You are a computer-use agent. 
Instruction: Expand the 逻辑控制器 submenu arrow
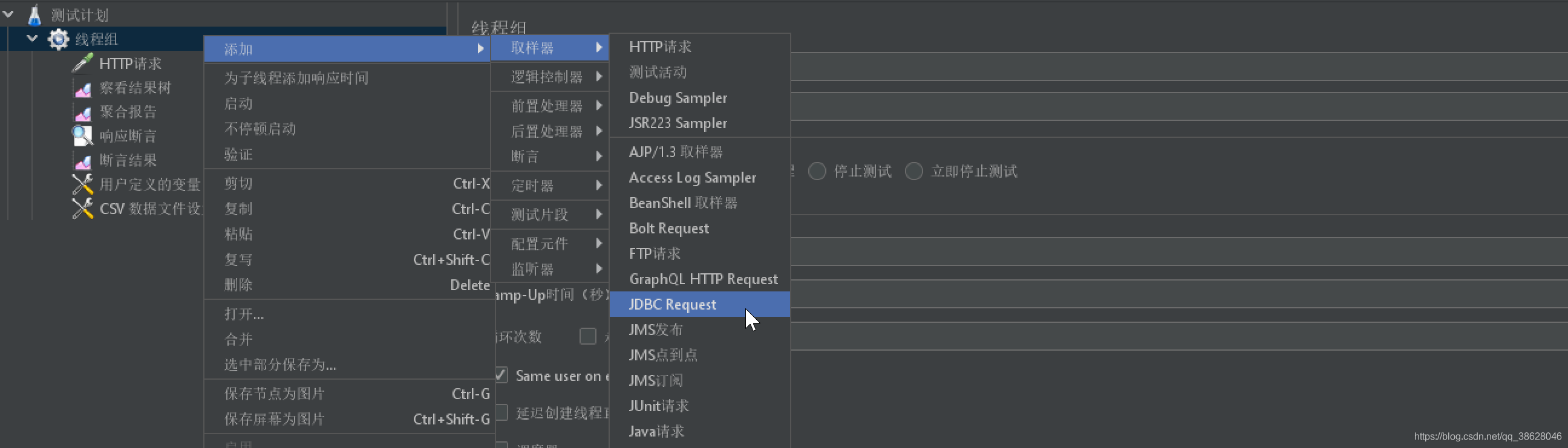pyautogui.click(x=599, y=77)
